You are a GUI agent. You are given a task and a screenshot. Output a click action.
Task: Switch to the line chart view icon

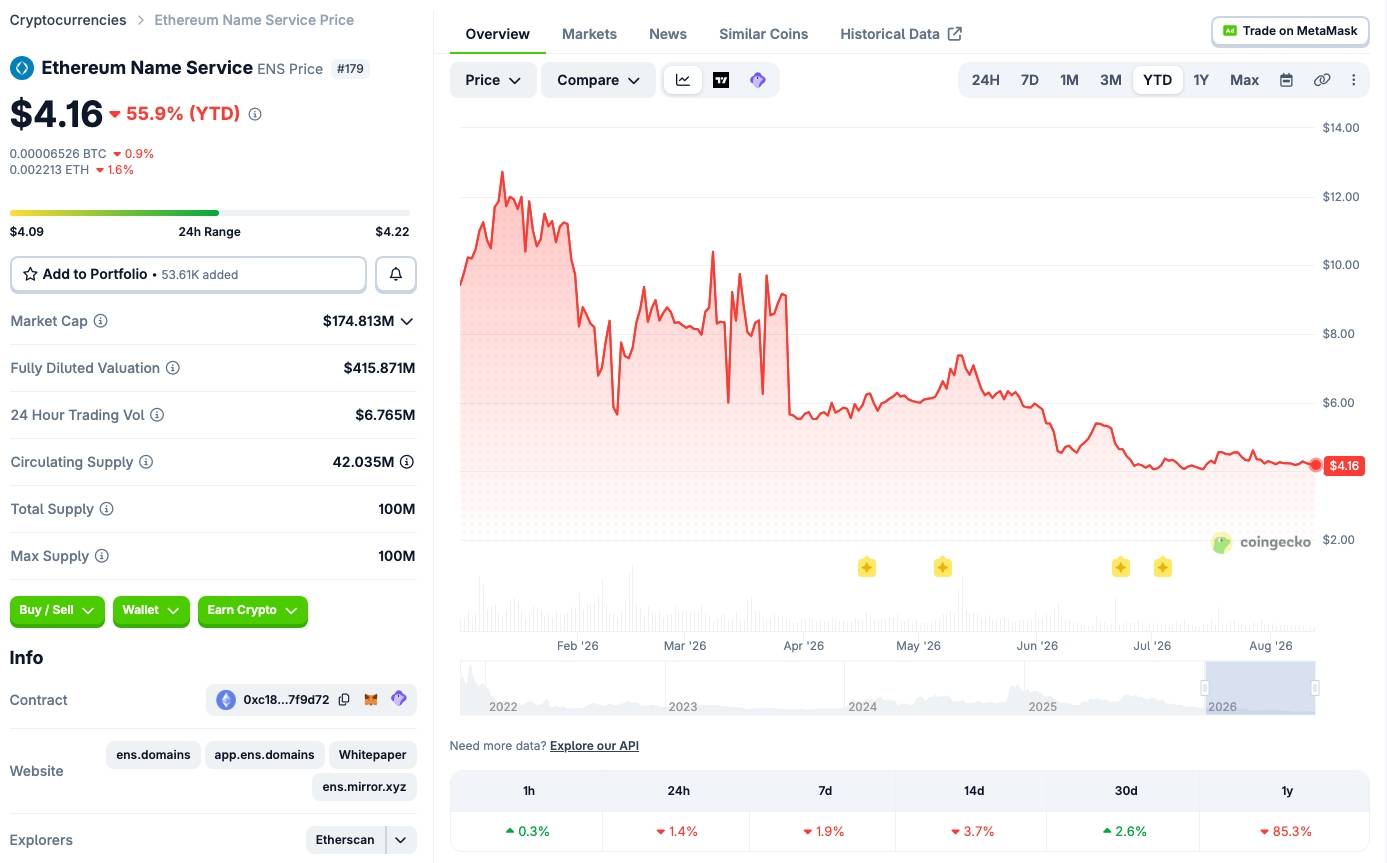coord(683,80)
